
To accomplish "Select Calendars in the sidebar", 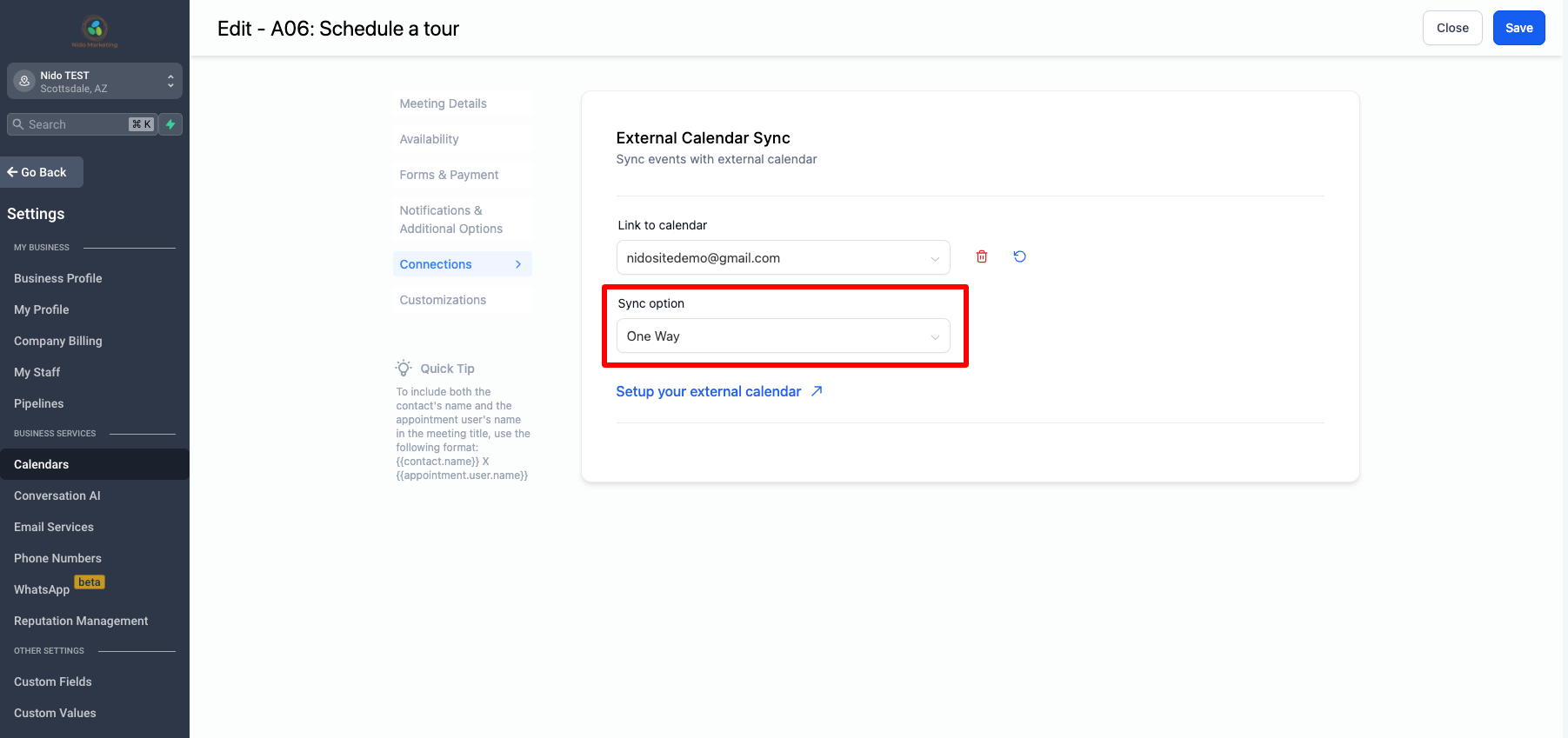I will (95, 464).
